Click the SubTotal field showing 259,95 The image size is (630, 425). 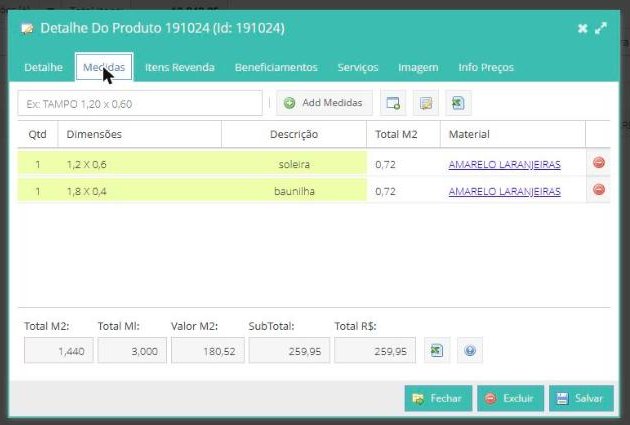click(289, 351)
